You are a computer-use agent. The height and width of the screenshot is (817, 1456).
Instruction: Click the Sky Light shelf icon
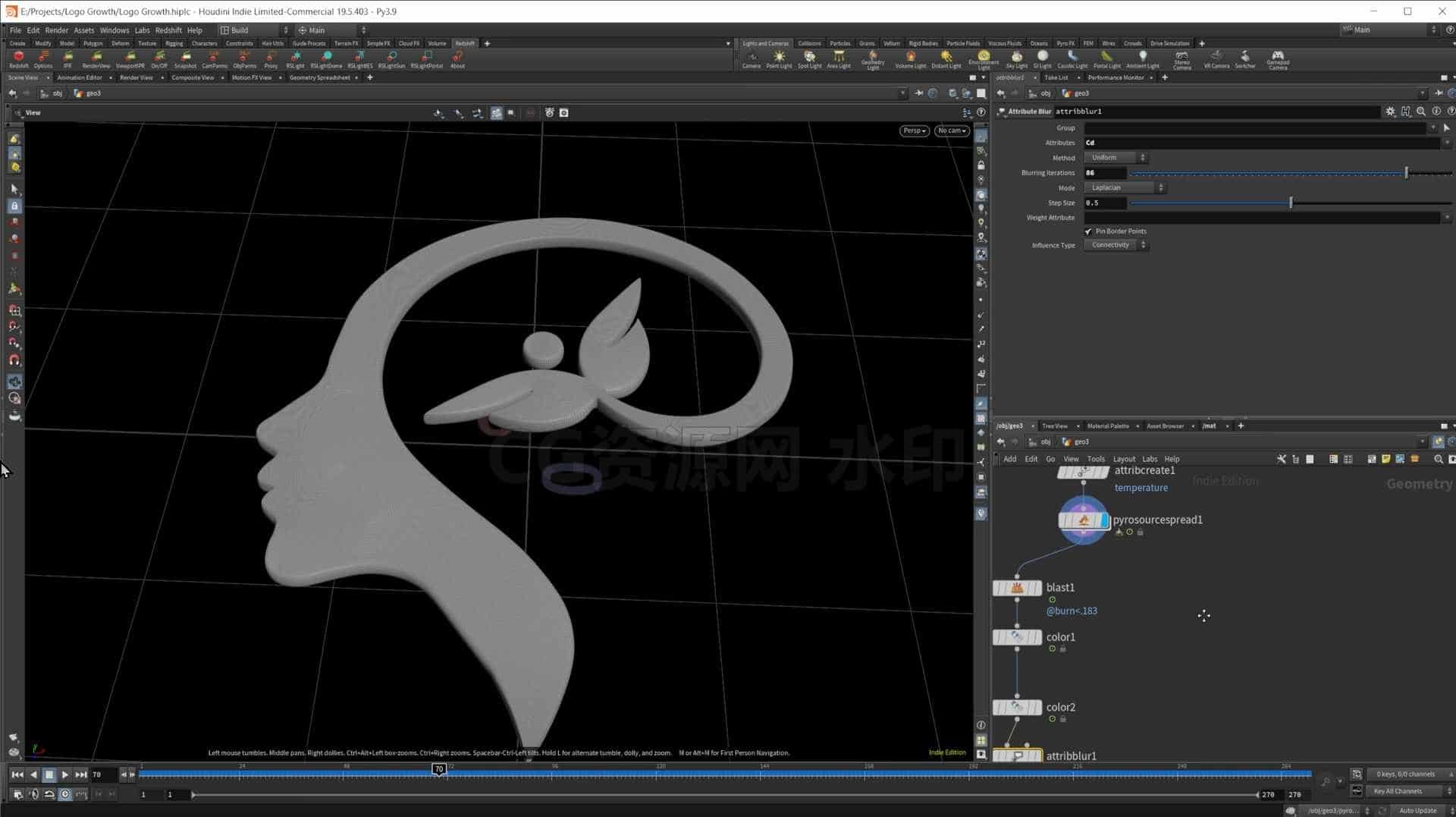coord(1016,59)
